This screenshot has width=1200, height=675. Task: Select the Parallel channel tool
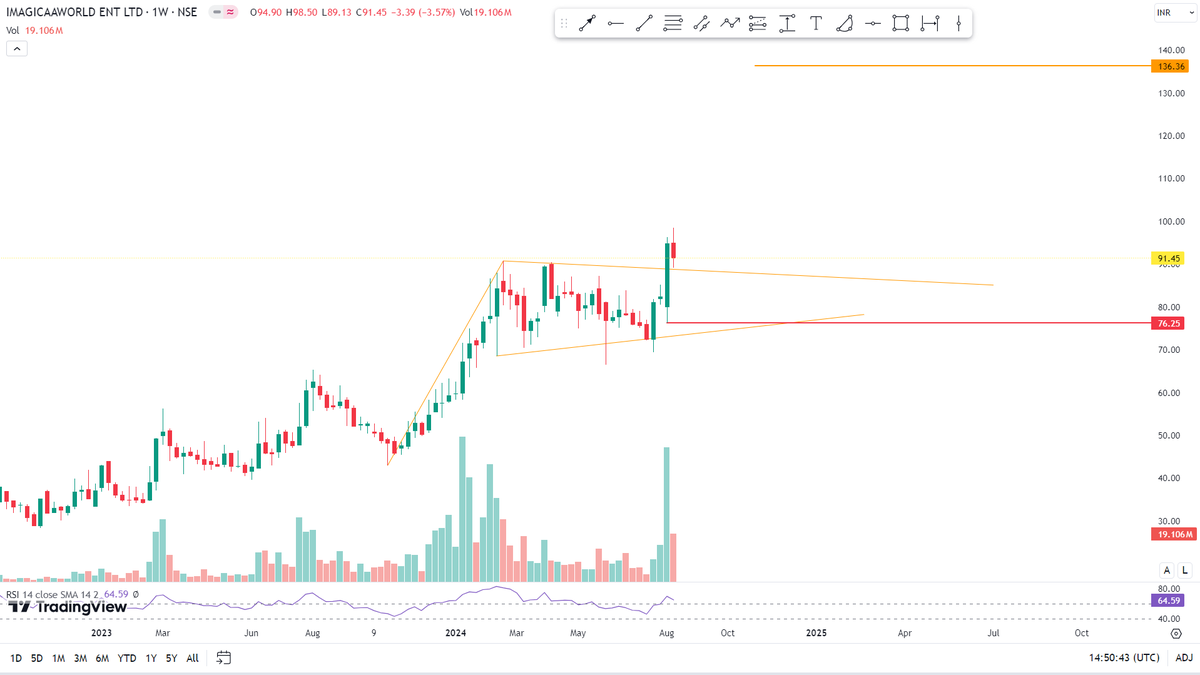click(702, 23)
